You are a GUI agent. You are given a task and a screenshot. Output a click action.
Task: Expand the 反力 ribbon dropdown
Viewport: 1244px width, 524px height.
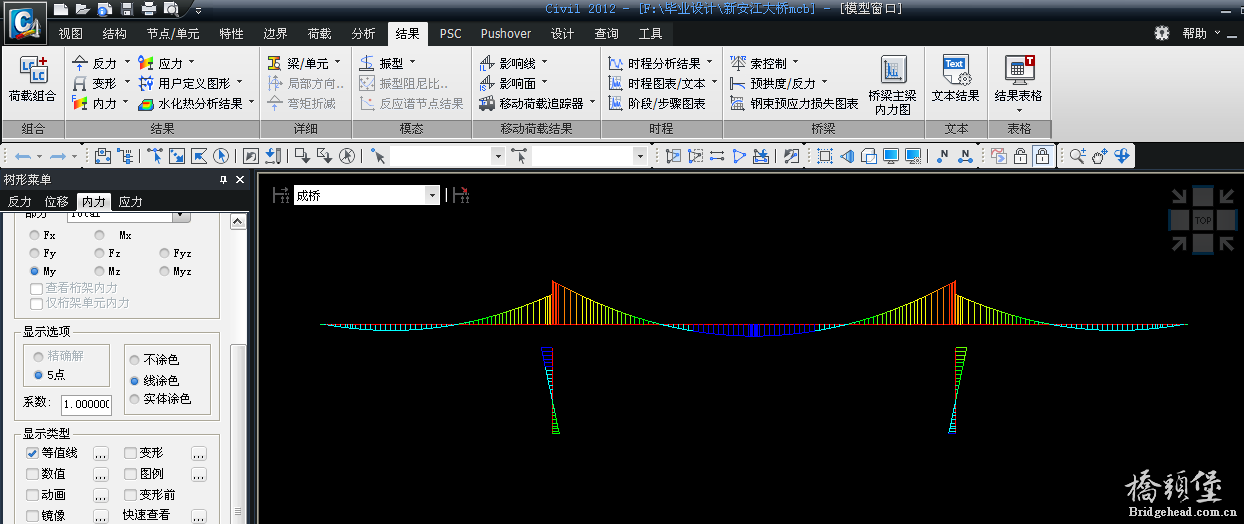[x=127, y=63]
